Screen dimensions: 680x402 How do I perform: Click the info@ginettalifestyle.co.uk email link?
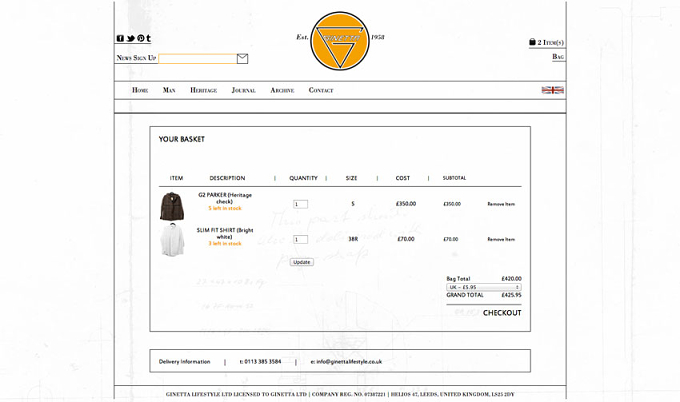[349, 362]
